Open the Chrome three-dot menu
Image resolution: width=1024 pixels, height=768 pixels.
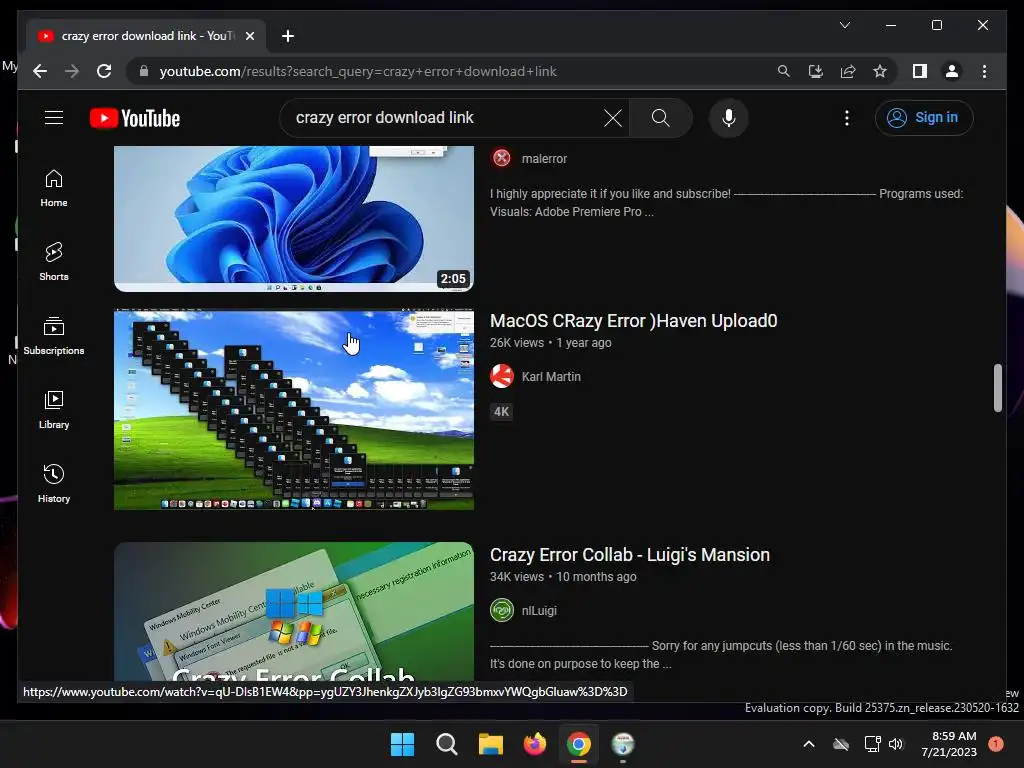(x=984, y=71)
